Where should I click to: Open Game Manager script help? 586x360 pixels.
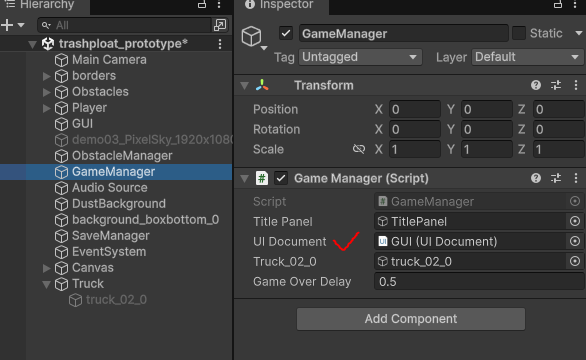[x=536, y=178]
